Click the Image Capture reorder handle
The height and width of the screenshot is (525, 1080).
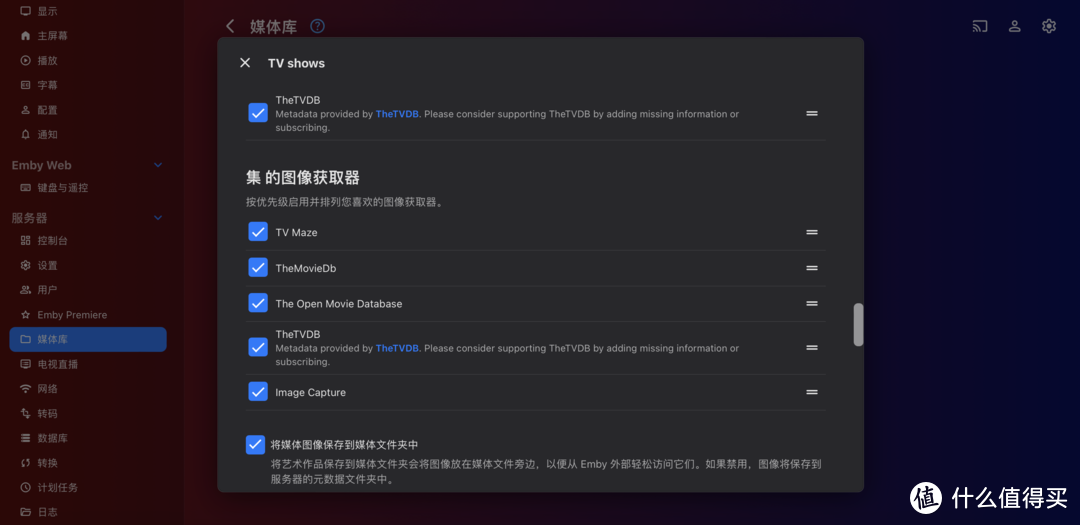812,392
